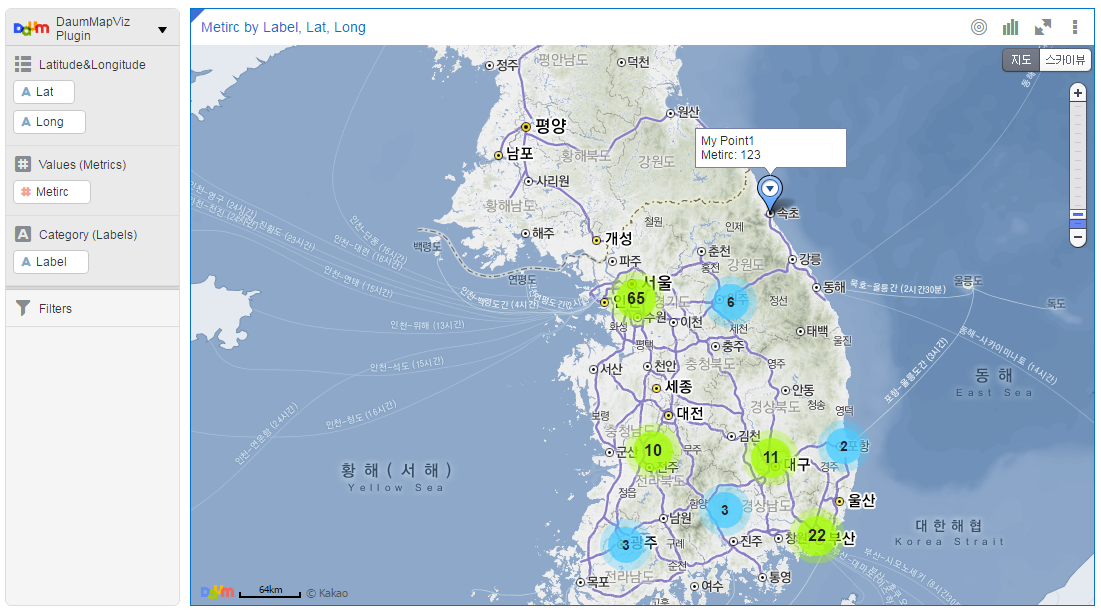Select the Latitude&Longitude list icon
Screen dimensions: 1101x610
pos(22,64)
